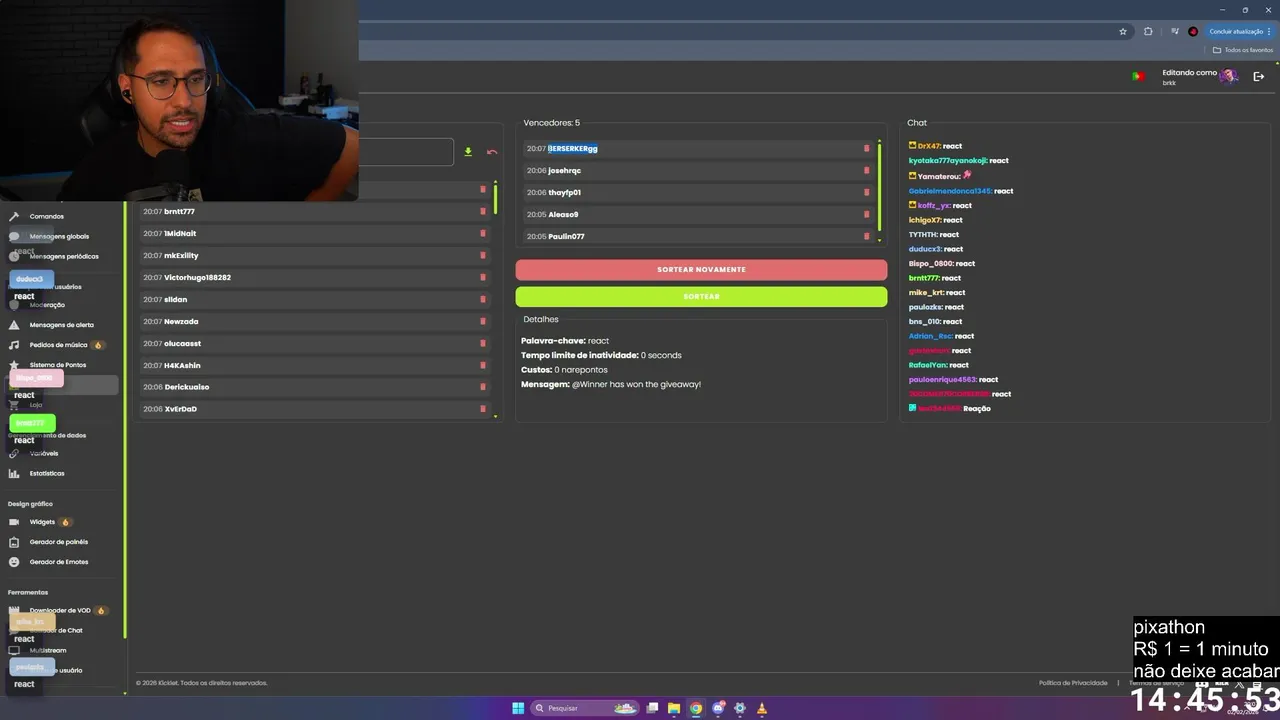Delete participant Derickualso from list
This screenshot has height=720, width=1280.
(x=483, y=387)
